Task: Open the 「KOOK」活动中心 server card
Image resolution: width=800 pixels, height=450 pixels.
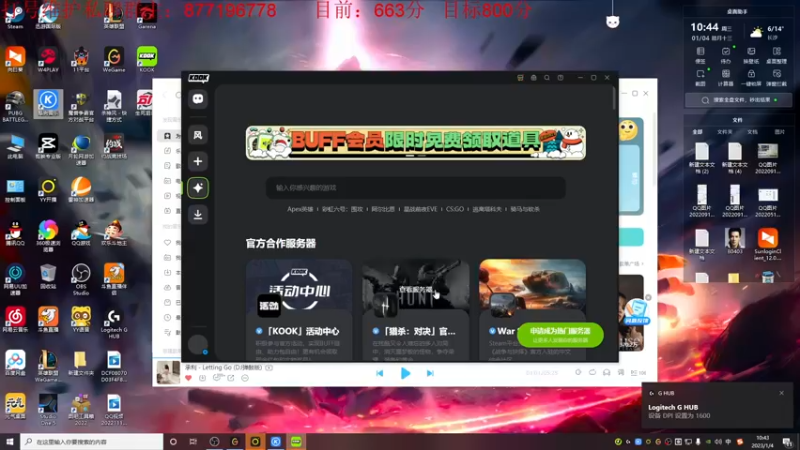Action: point(299,309)
